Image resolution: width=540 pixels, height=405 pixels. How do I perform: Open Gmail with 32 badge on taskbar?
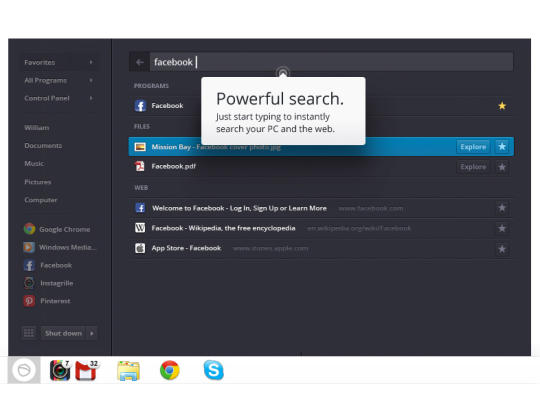point(86,371)
